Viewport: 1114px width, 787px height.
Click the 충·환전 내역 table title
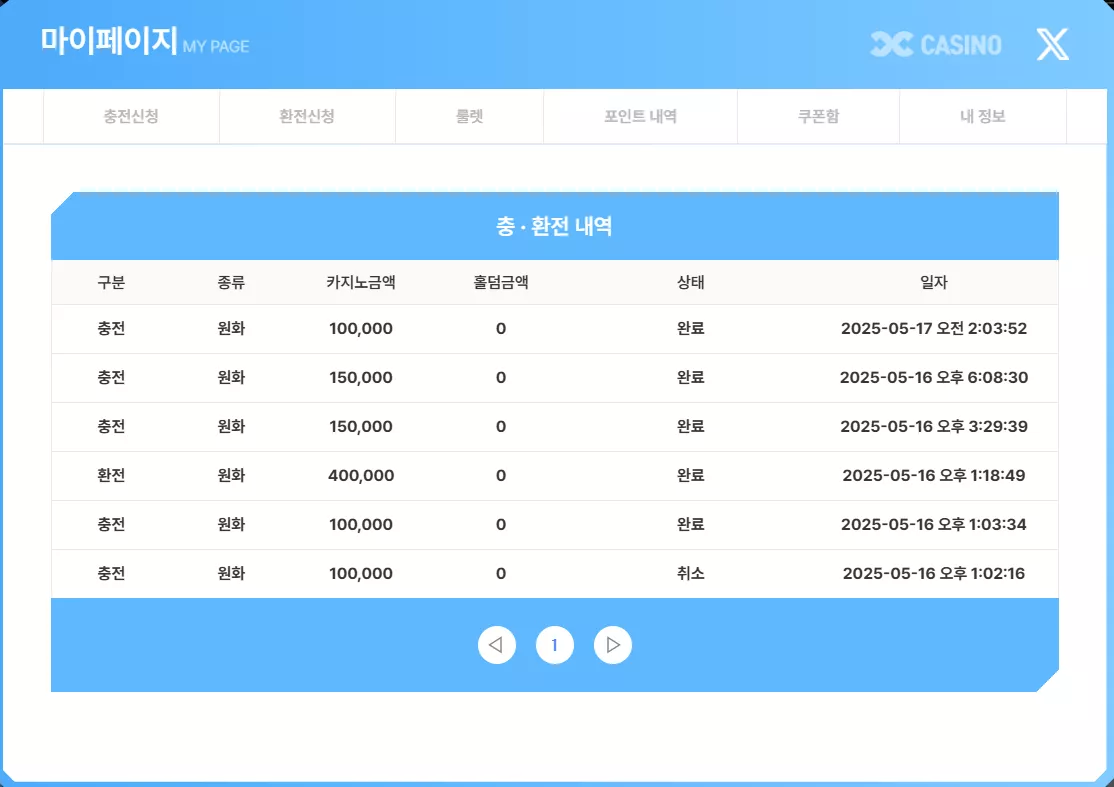554,227
